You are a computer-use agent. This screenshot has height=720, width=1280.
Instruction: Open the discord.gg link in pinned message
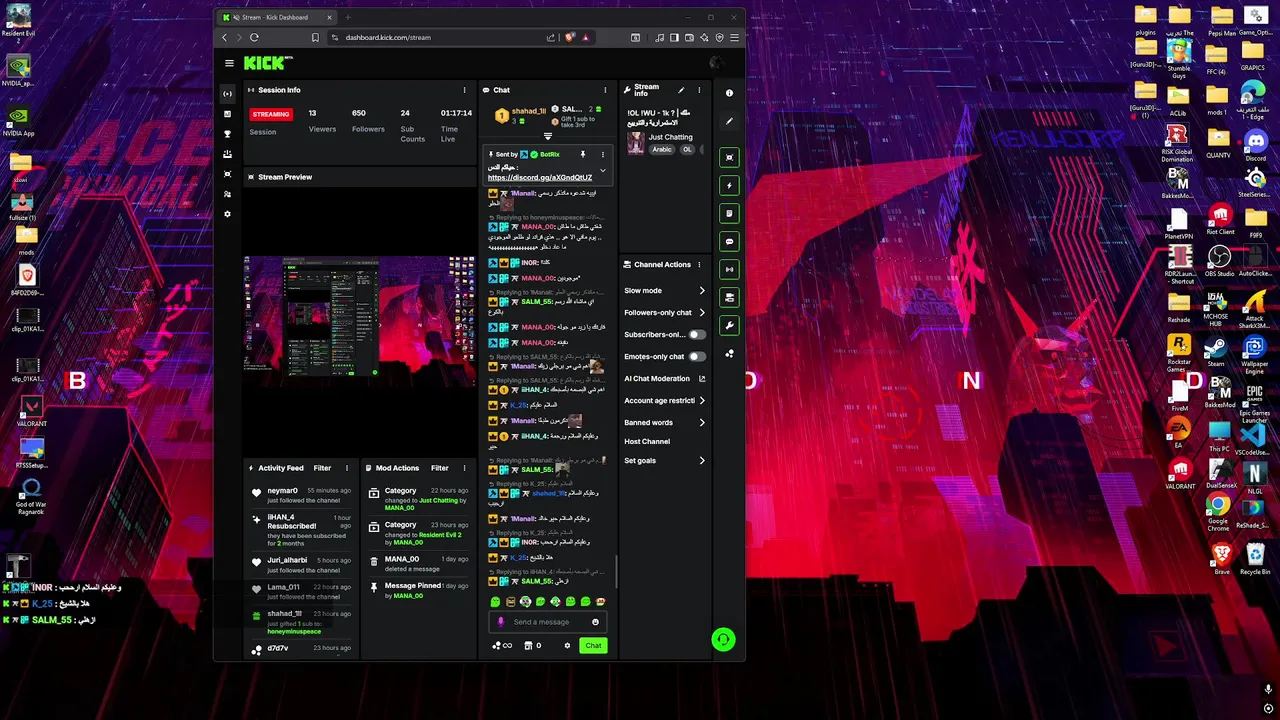point(540,178)
